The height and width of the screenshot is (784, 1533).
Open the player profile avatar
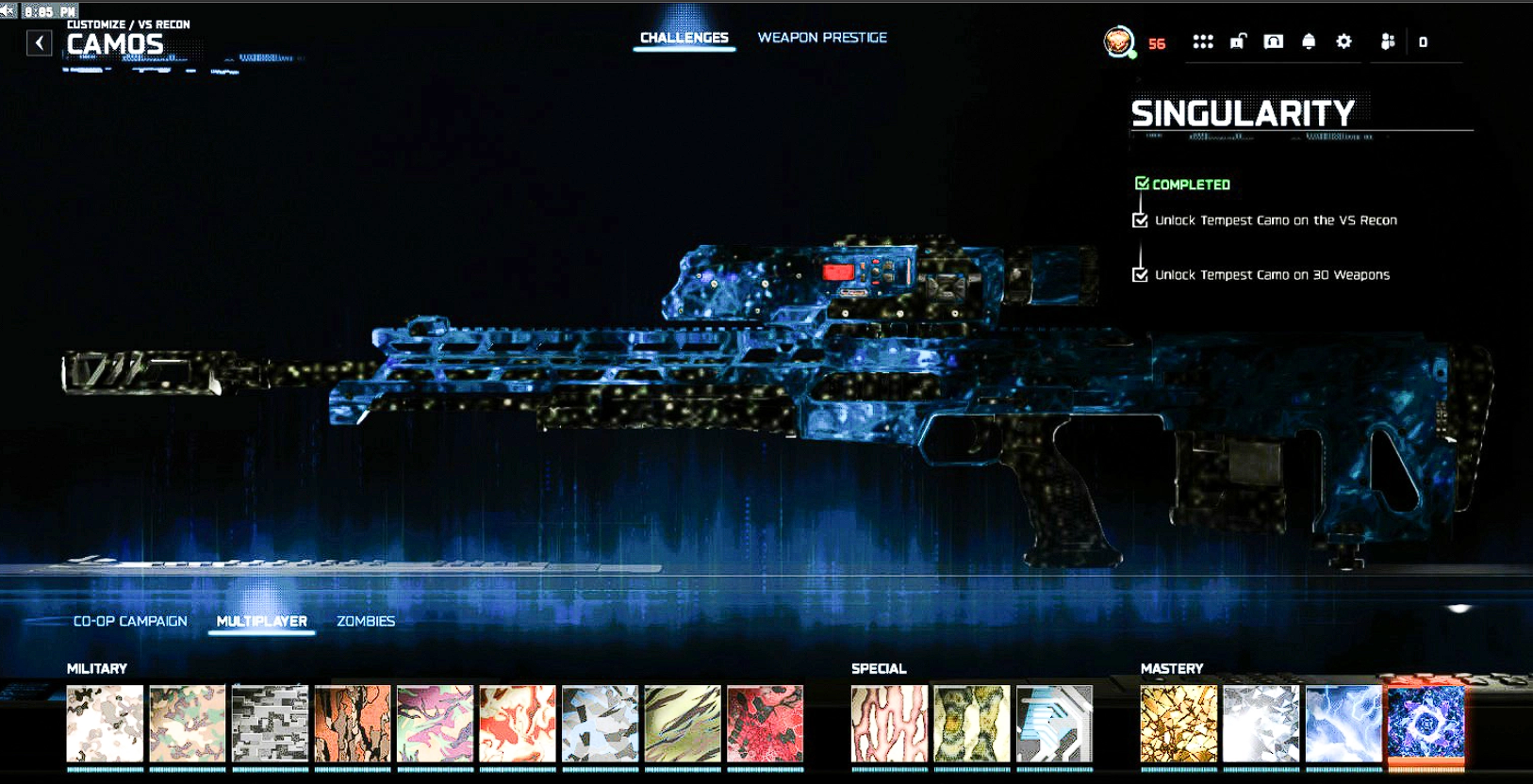(x=1118, y=41)
